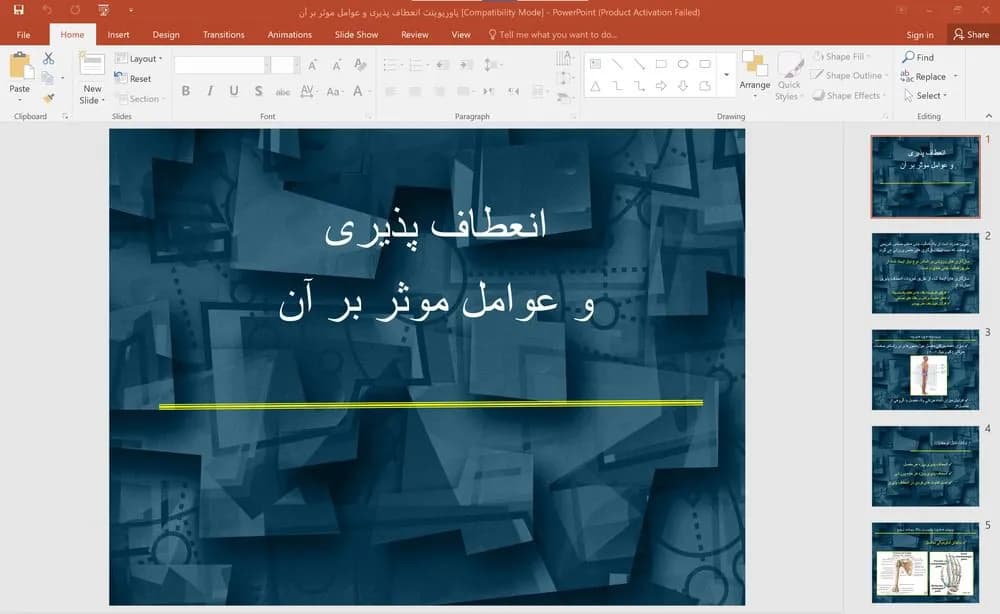Viewport: 1000px width, 614px height.
Task: Toggle Underline formatting
Action: pos(234,91)
